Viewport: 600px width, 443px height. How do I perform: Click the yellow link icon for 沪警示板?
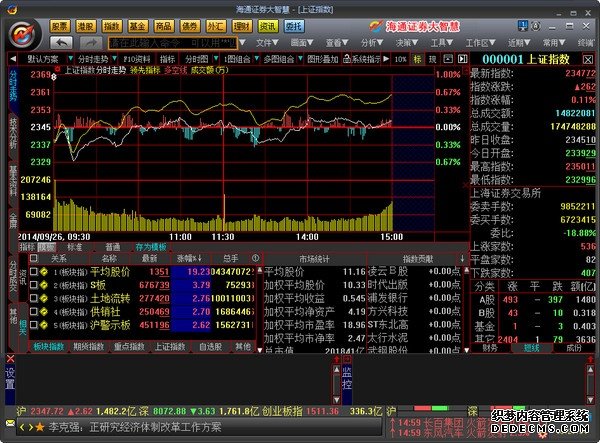[x=44, y=325]
